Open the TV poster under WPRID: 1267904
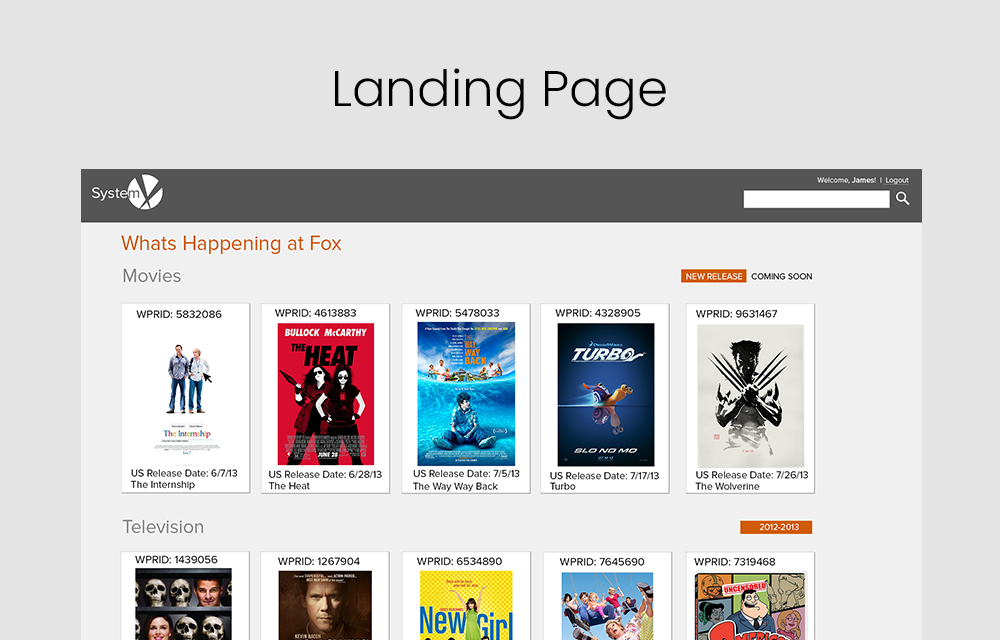The image size is (1000, 640). coord(325,606)
